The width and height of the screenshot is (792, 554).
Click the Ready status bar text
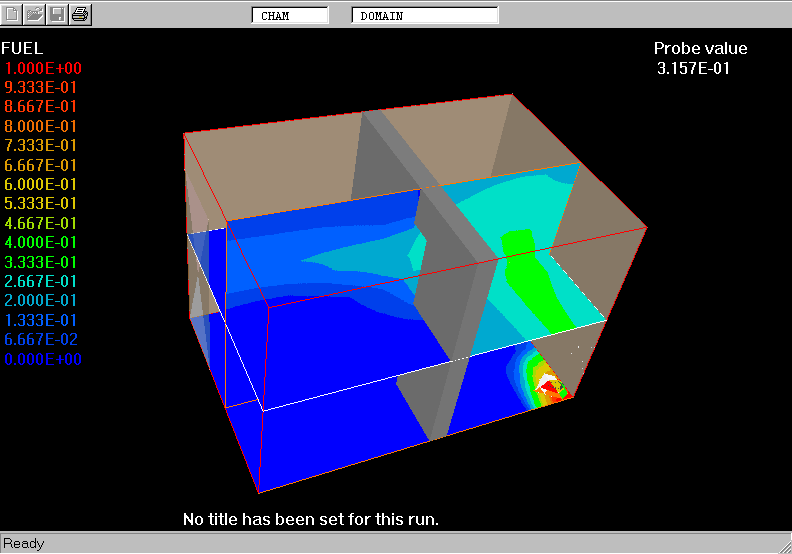(24, 544)
